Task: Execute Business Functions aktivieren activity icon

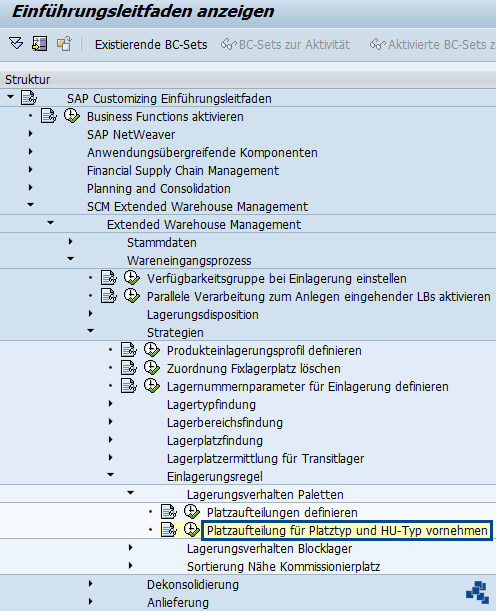Action: click(72, 116)
